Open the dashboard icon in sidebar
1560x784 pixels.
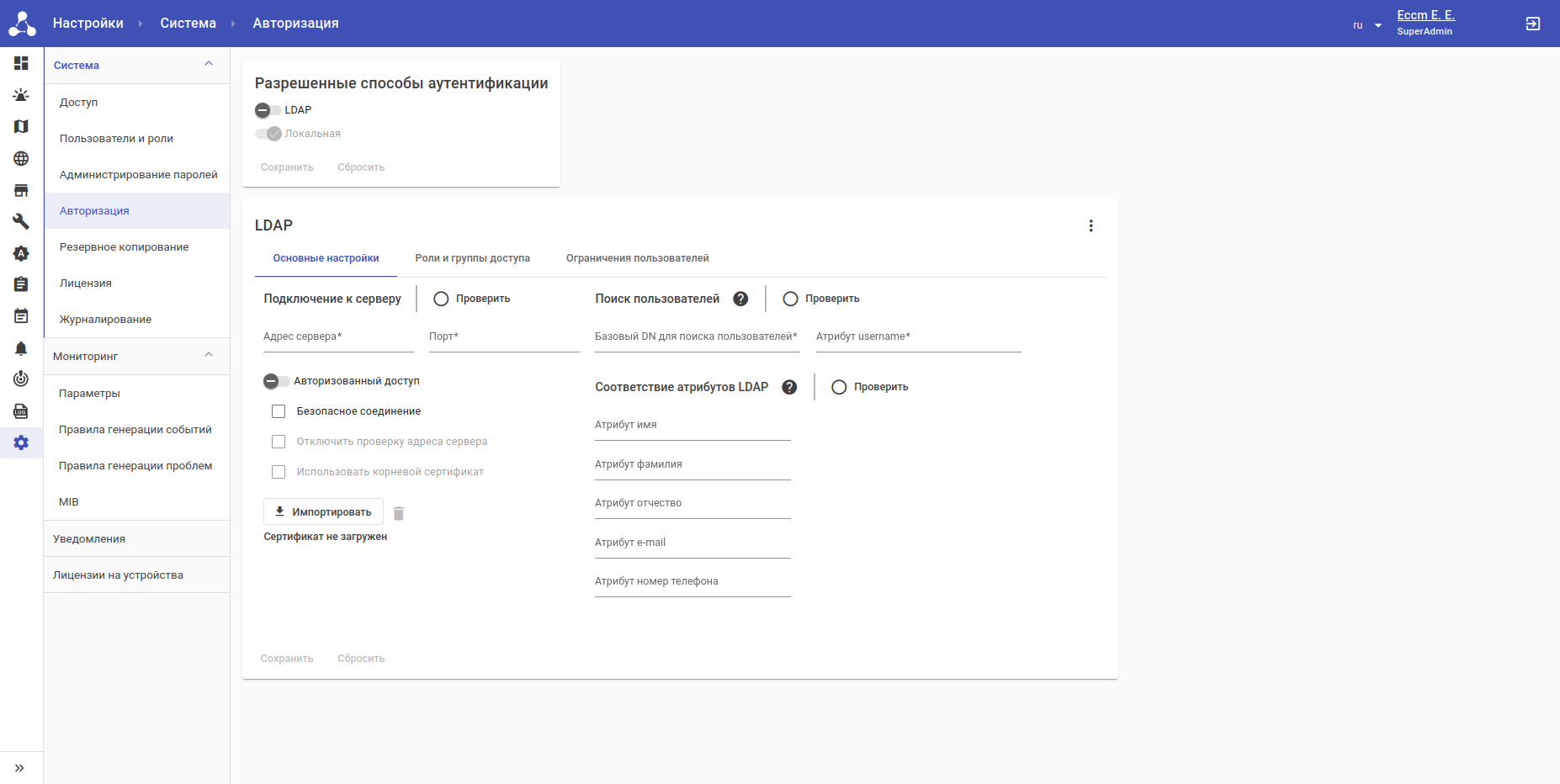21,63
